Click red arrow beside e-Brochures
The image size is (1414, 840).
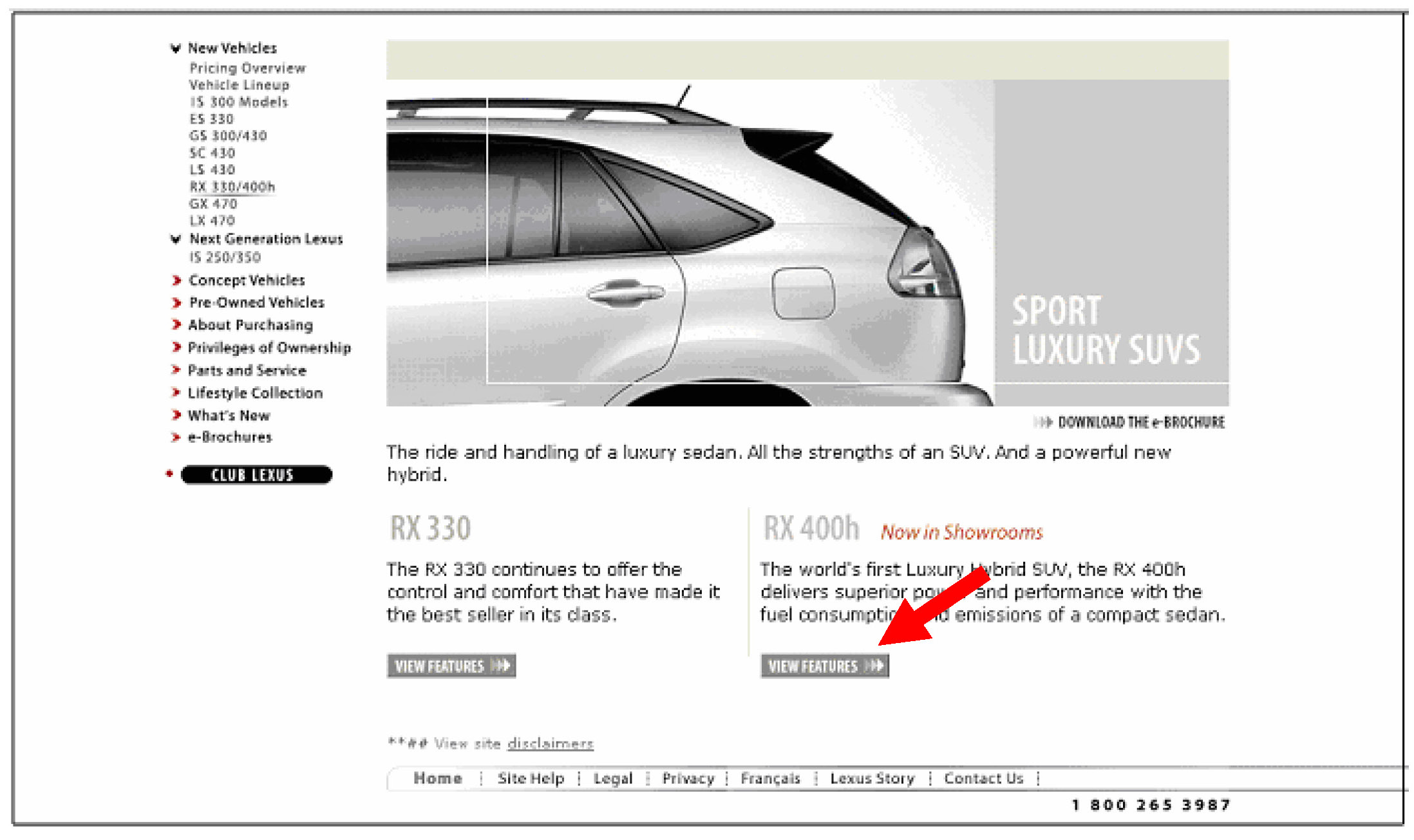[176, 437]
